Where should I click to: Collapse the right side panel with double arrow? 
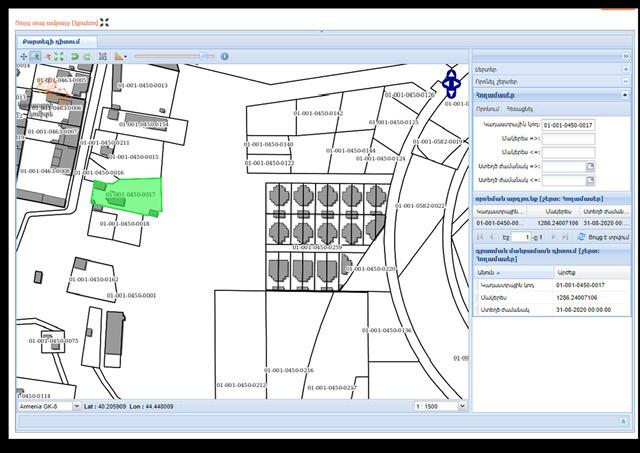tap(625, 57)
